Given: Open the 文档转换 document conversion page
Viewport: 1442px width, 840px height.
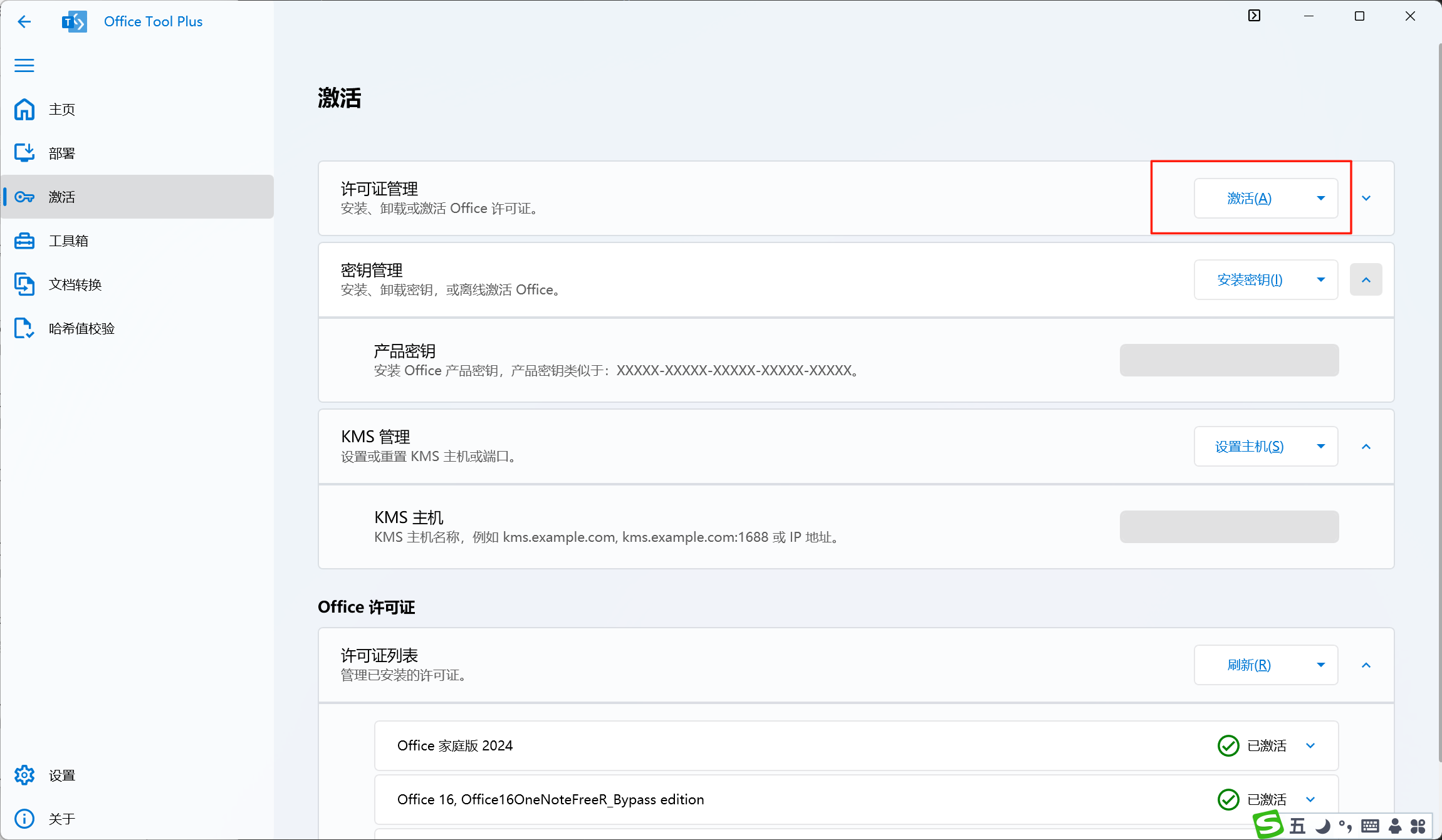Looking at the screenshot, I should (x=137, y=284).
